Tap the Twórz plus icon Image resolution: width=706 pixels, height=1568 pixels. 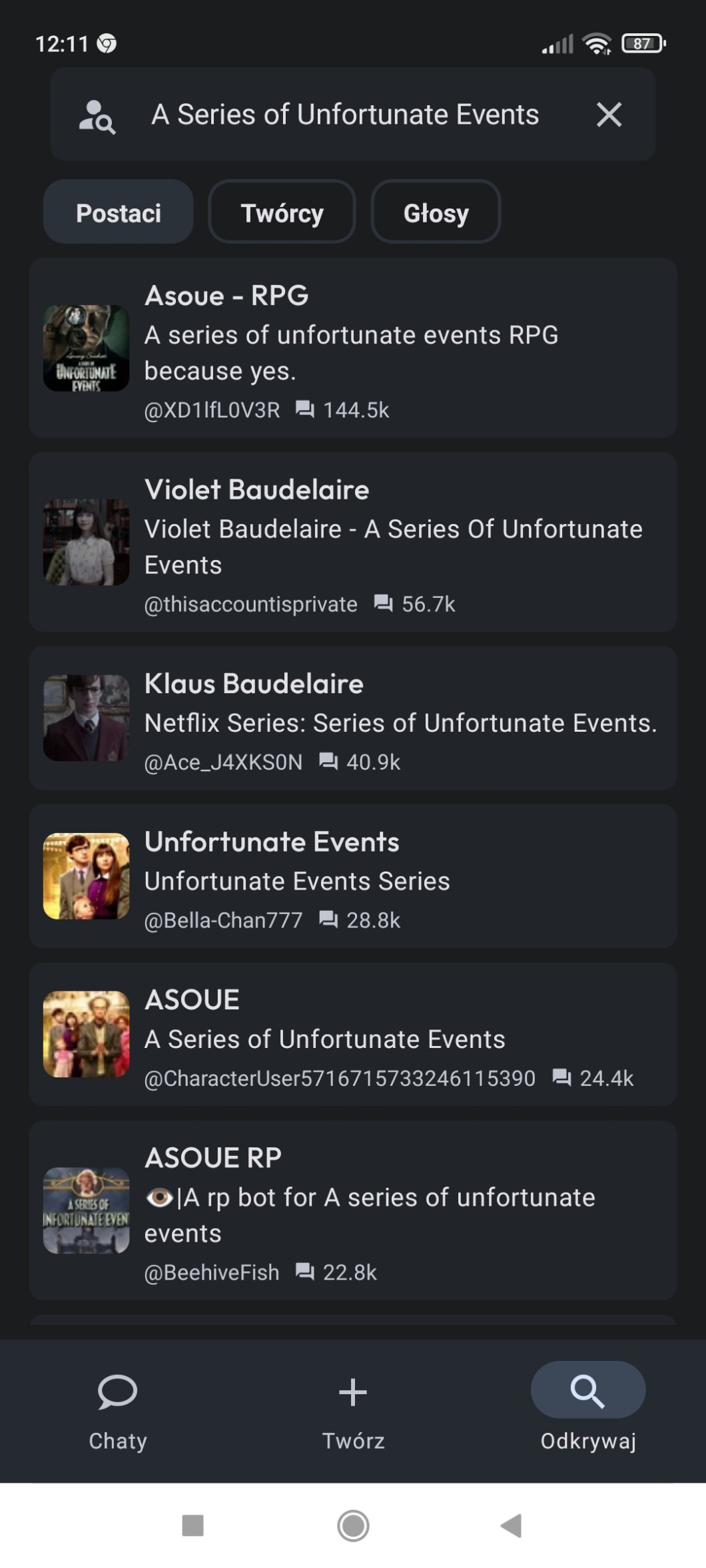click(353, 1392)
